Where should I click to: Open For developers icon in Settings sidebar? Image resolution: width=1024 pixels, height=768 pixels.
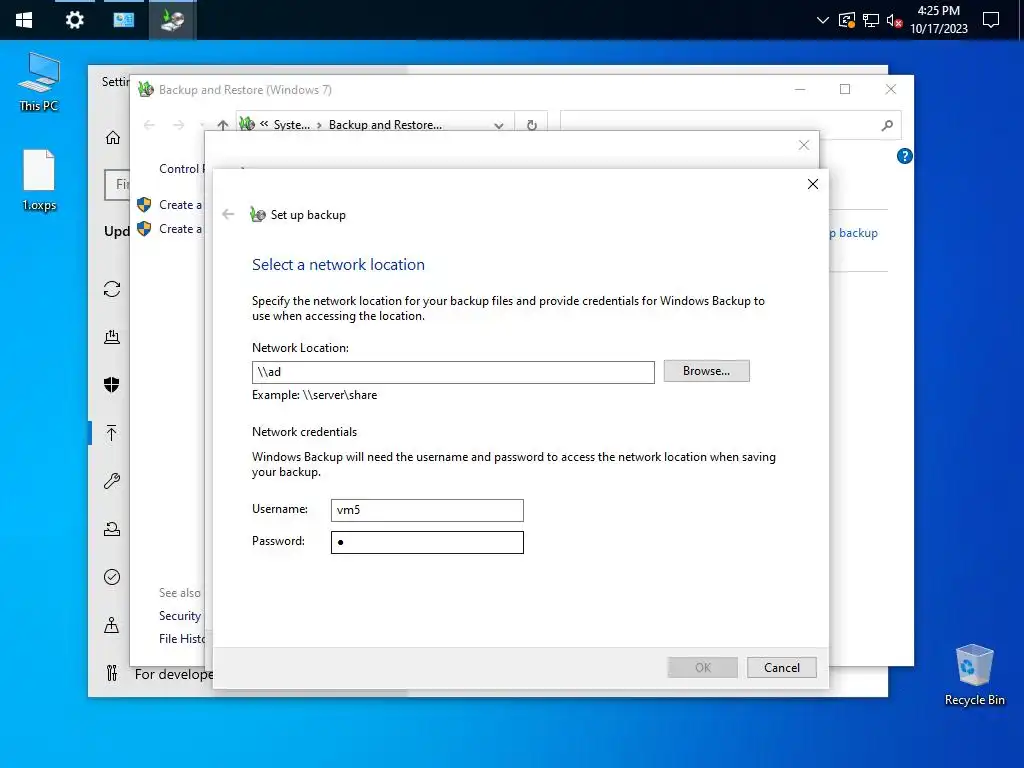[x=112, y=673]
